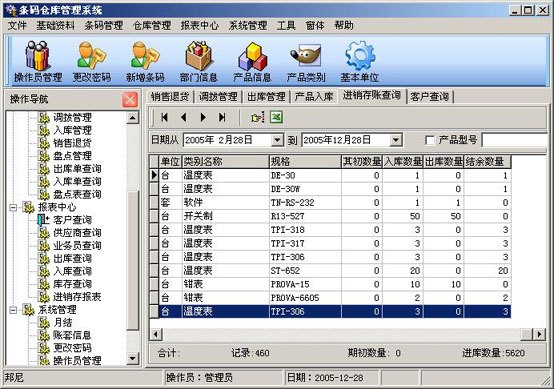554x389 pixels.
Task: Jump to first record with the navigation arrow
Action: [x=164, y=117]
